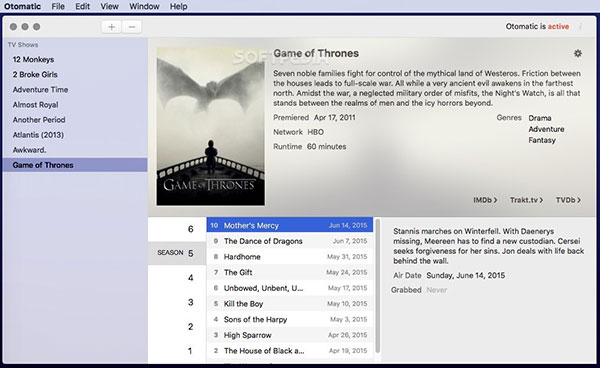Viewport: 600px width, 368px height.
Task: Open the TVDb link
Action: click(x=568, y=200)
